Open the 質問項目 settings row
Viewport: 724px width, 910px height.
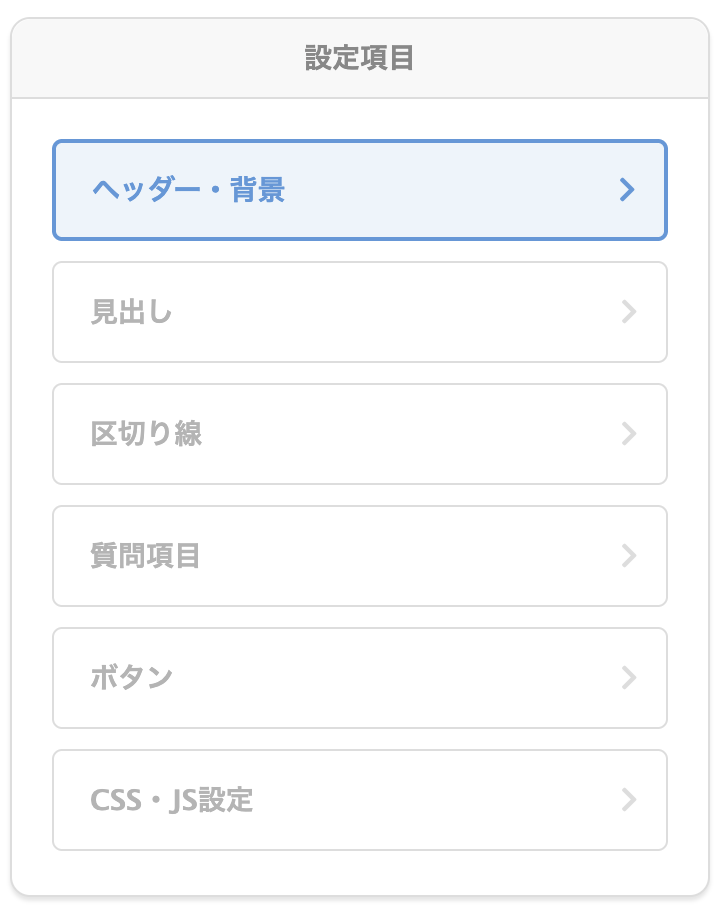360,555
